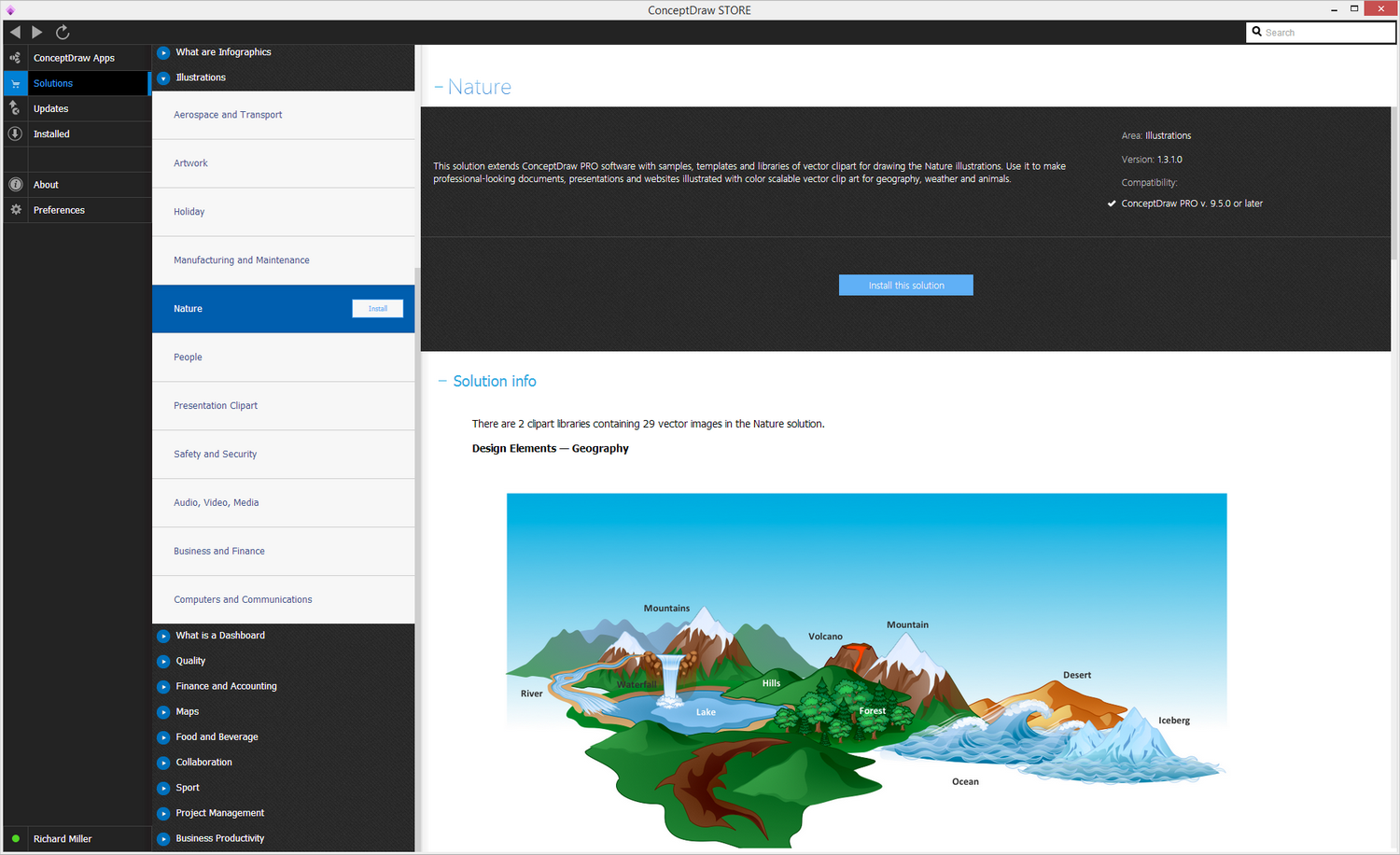Screen dimensions: 1400x855
Task: Click the 'Install this solution' button
Action: click(905, 285)
